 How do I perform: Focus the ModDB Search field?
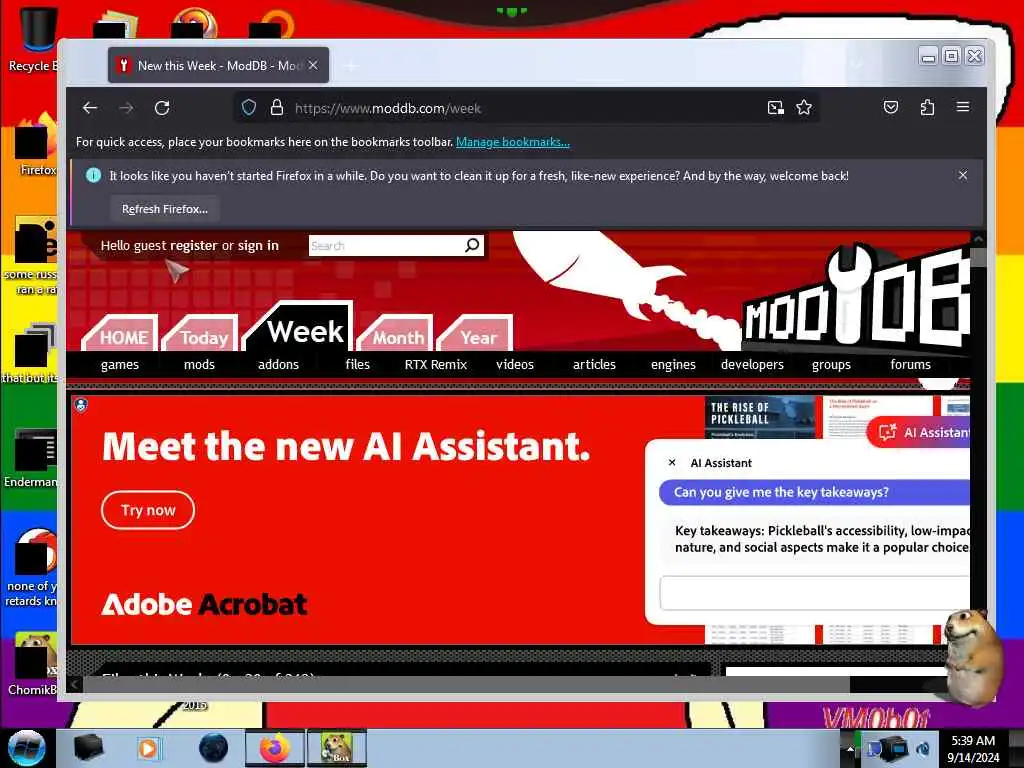coord(387,246)
